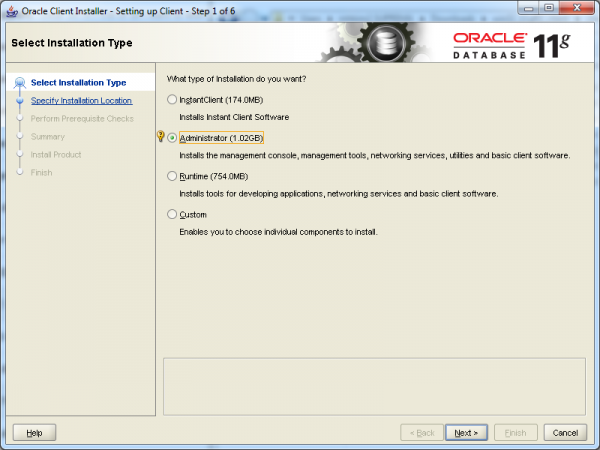Choose the Administrator (1.02GB) radio option
The width and height of the screenshot is (600, 450).
(x=173, y=138)
